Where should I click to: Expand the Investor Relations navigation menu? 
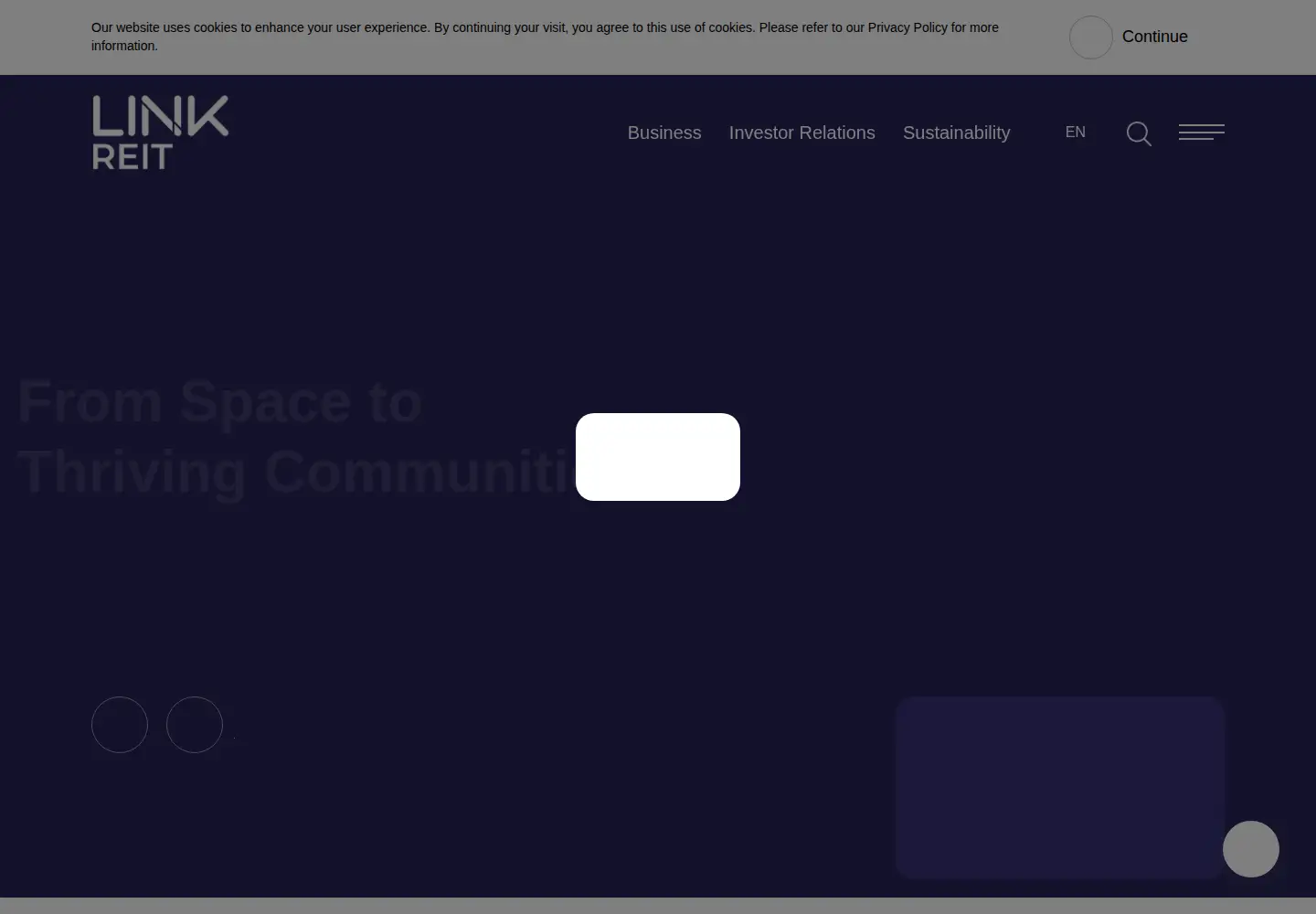pos(802,133)
